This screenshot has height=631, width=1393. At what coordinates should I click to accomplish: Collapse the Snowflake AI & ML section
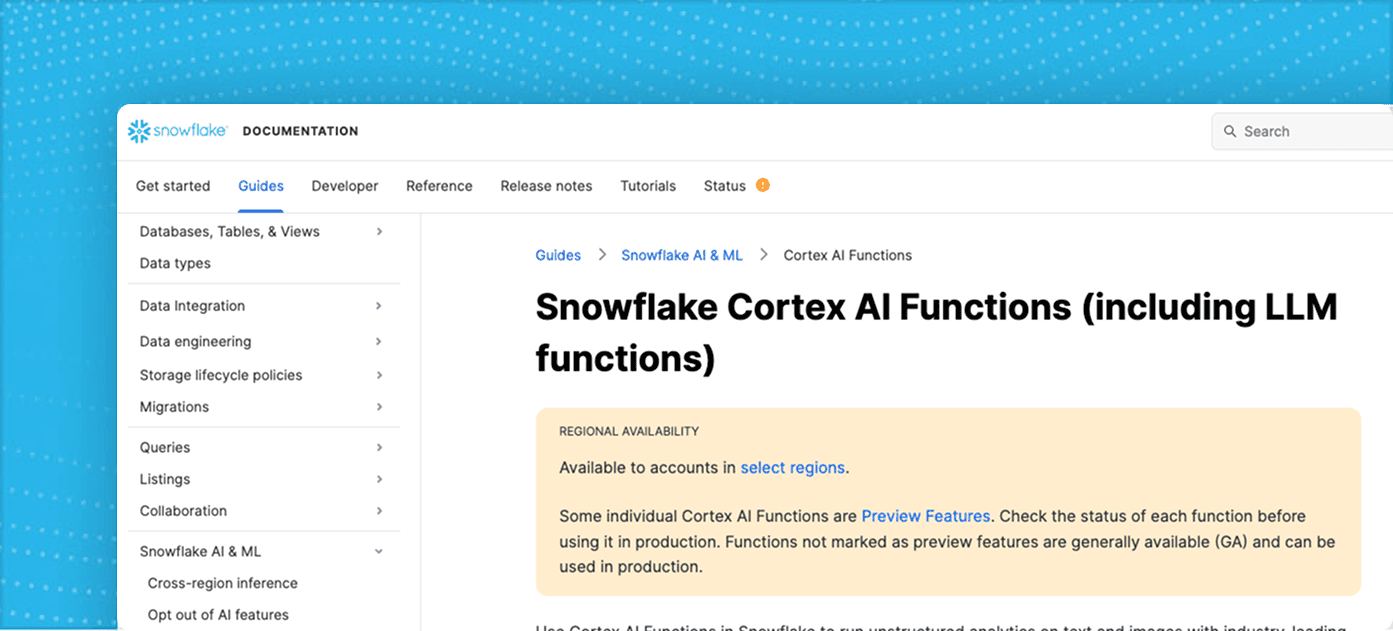(379, 551)
